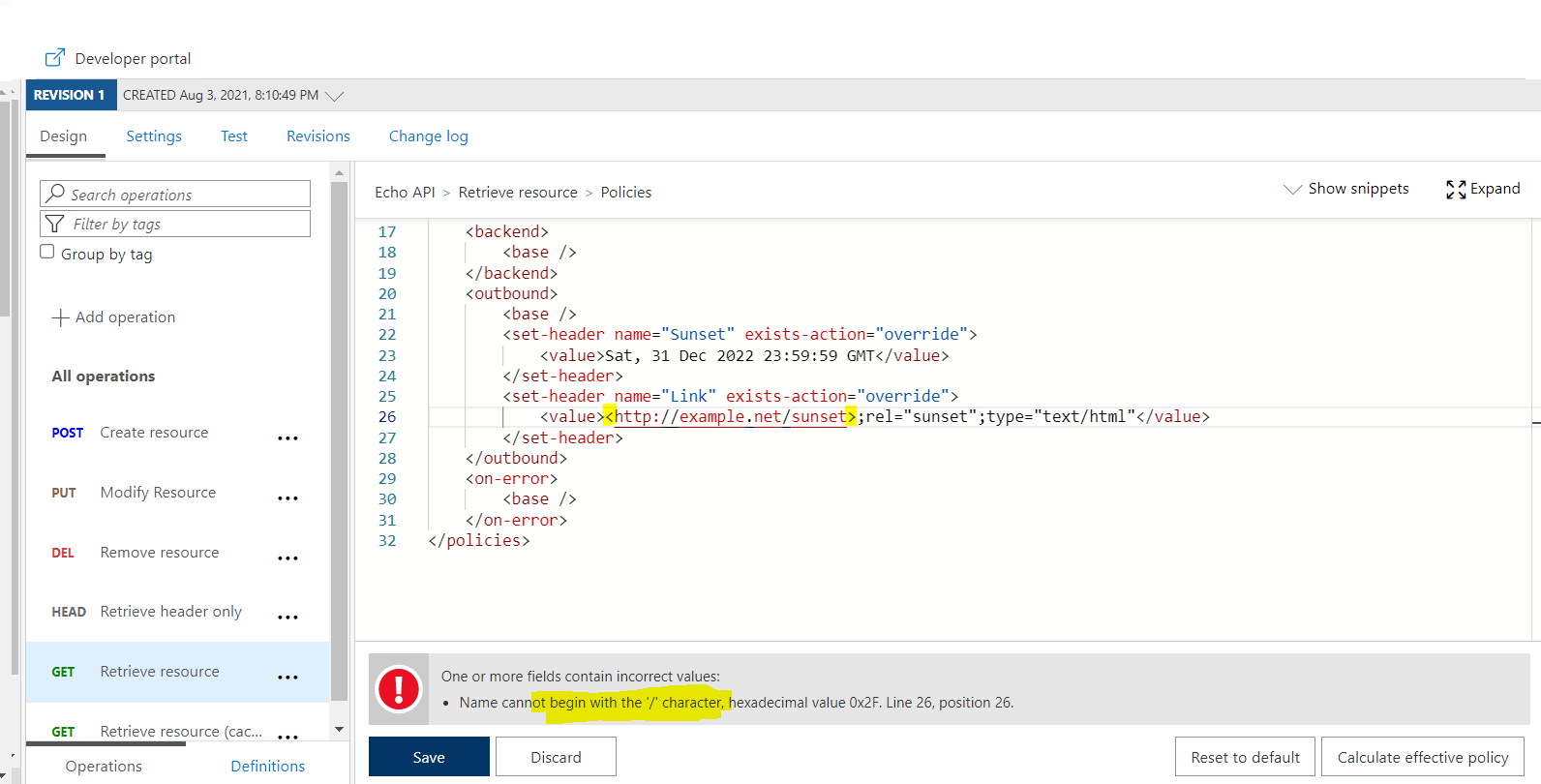
Task: Open the Retrieve header only ellipsis menu
Action: [x=287, y=618]
